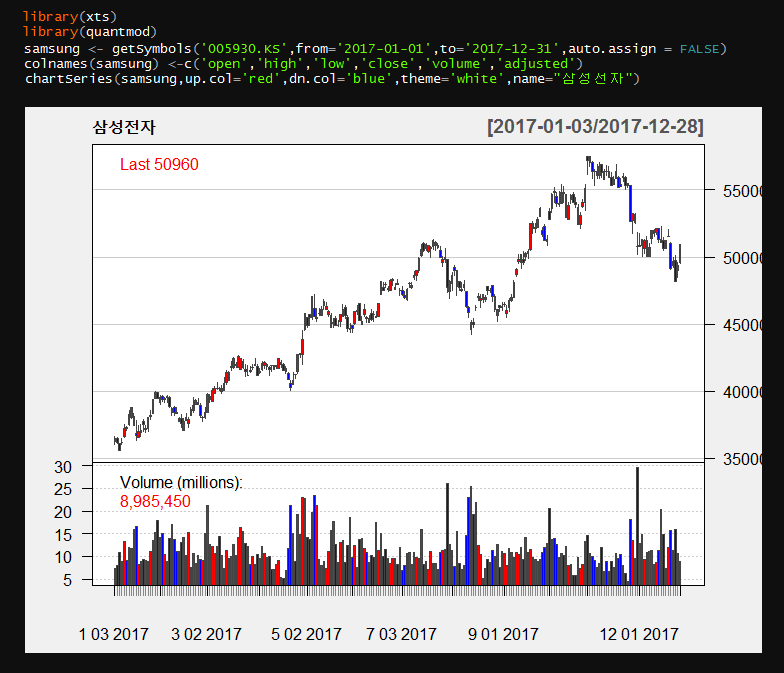Click the '2017-01-01' date string in code

click(384, 48)
